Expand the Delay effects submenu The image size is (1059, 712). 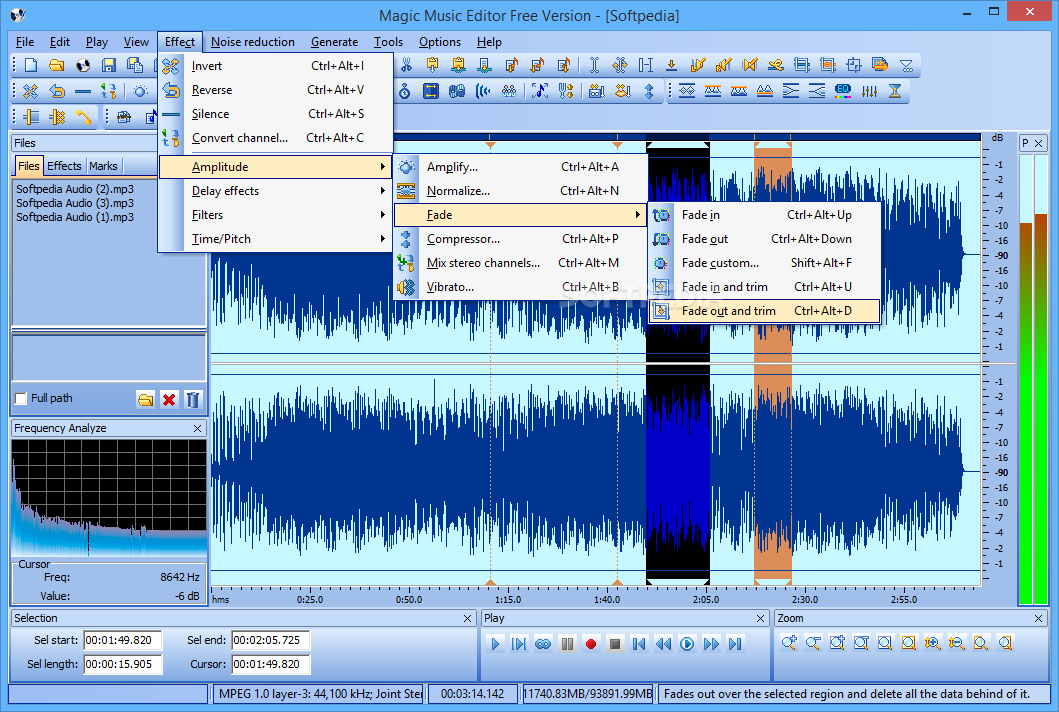click(x=276, y=191)
